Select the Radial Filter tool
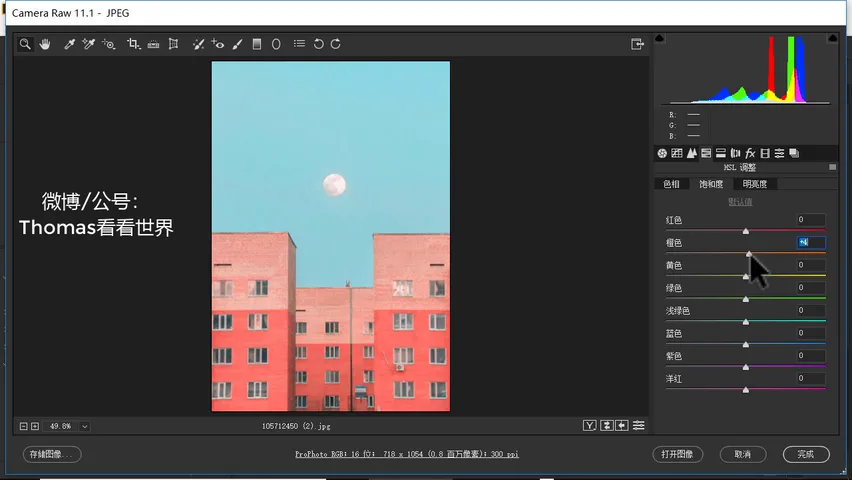852x480 pixels. 276,44
